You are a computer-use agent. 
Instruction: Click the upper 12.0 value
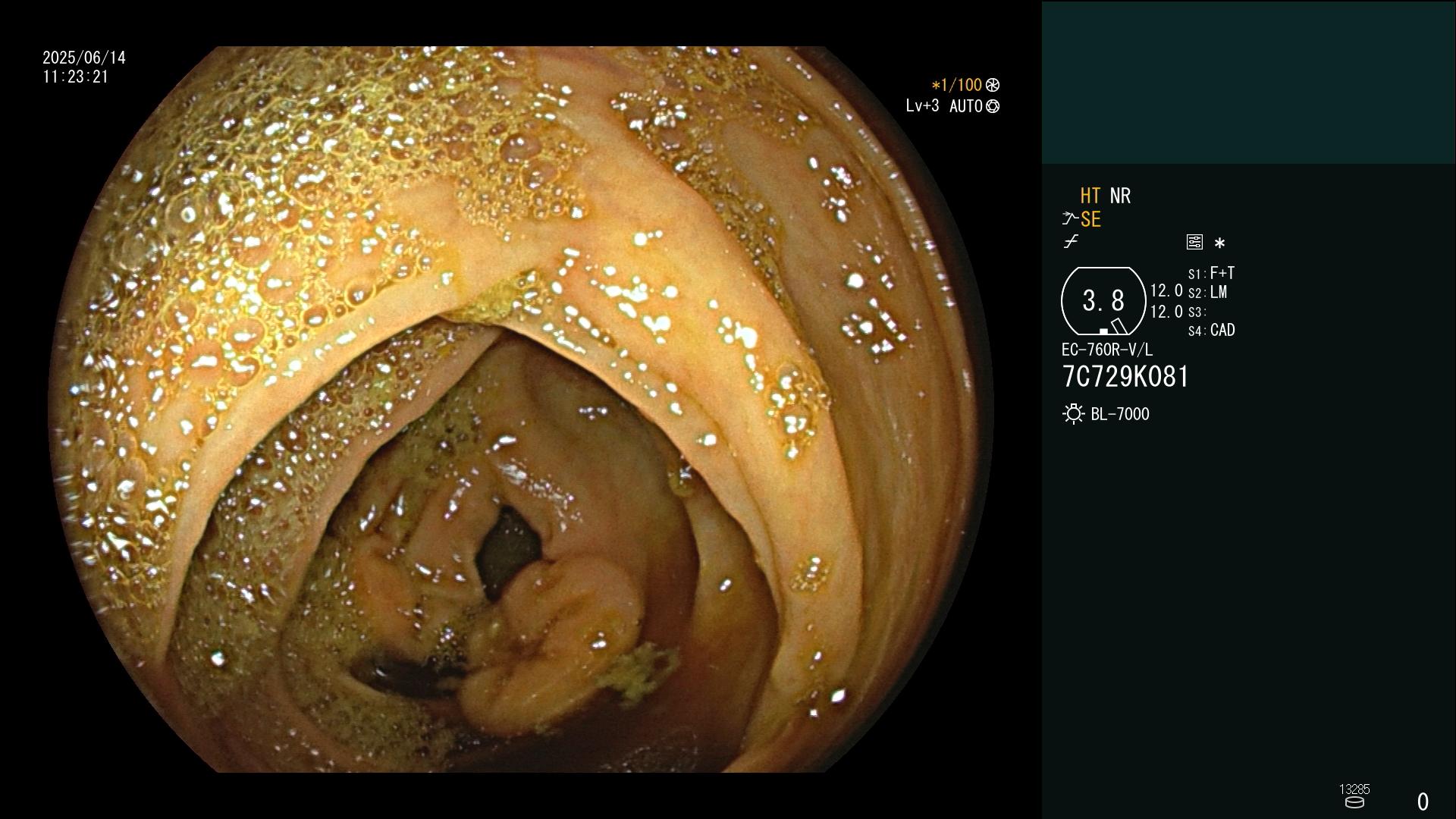1166,291
